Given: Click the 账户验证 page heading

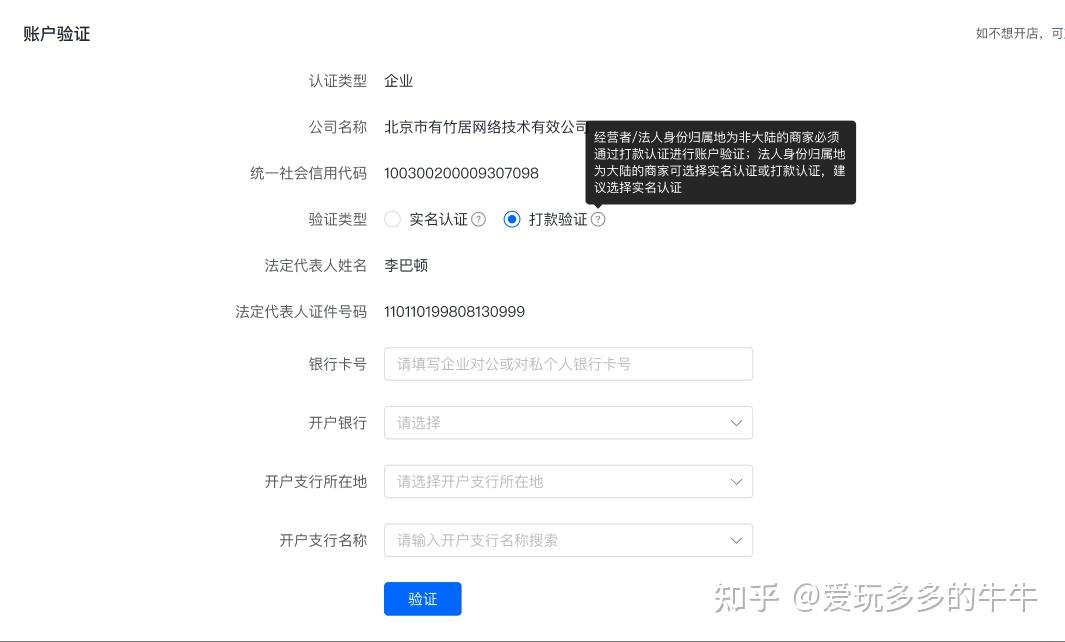Looking at the screenshot, I should coord(56,34).
